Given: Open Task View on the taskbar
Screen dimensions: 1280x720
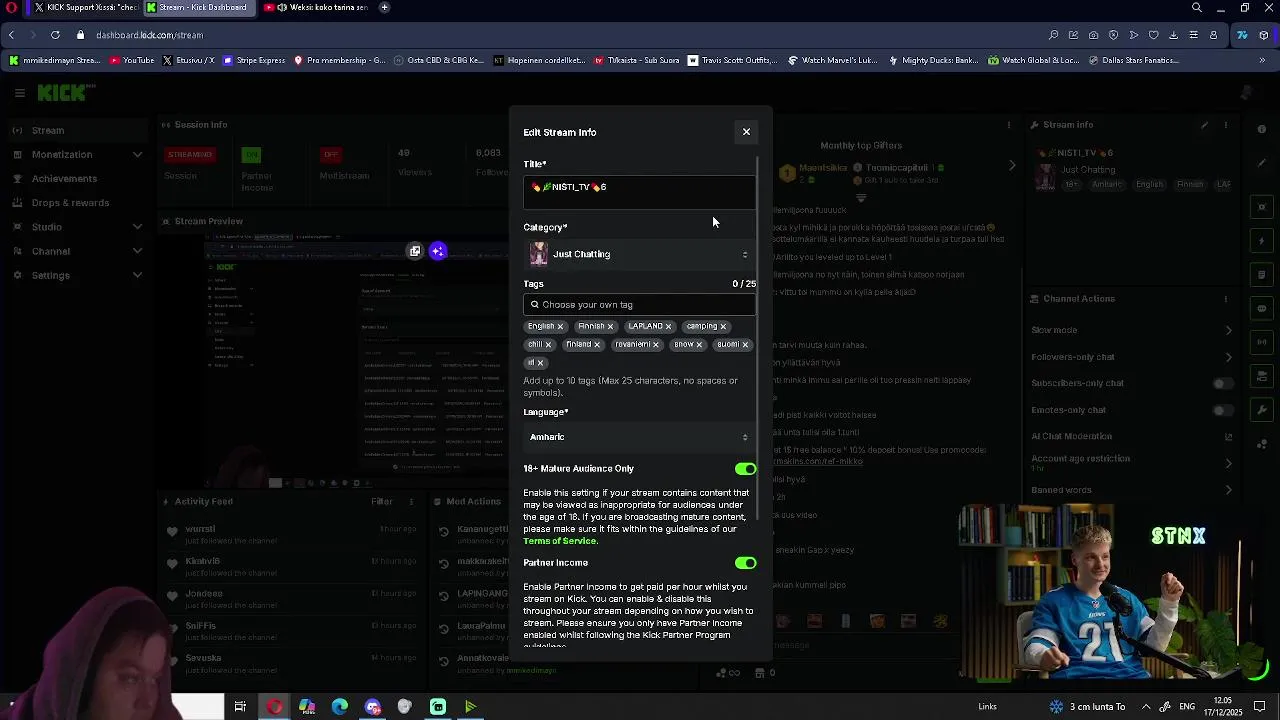Looking at the screenshot, I should coord(240,707).
